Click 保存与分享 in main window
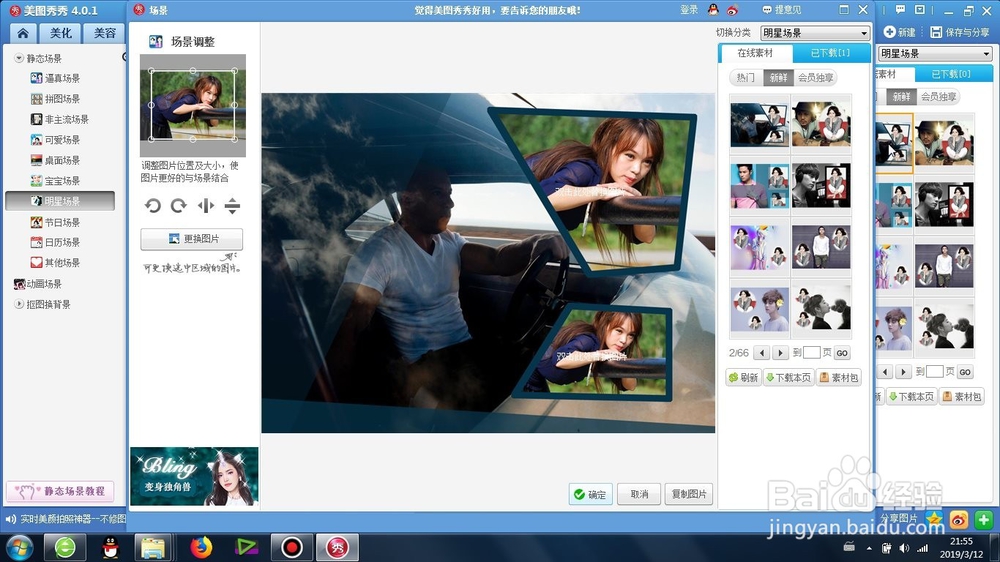1000x562 pixels. point(960,32)
